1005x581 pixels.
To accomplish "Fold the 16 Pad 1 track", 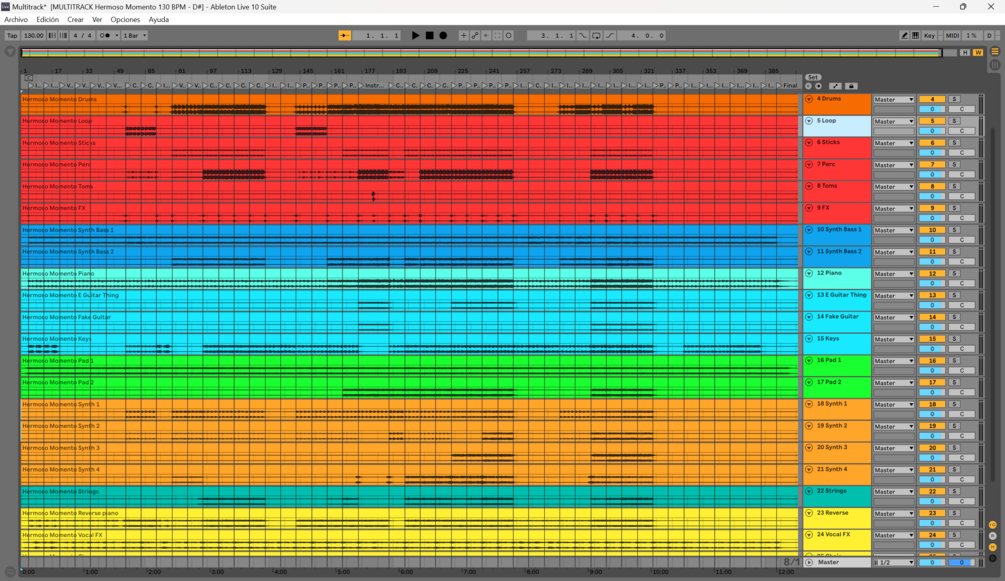I will [809, 360].
